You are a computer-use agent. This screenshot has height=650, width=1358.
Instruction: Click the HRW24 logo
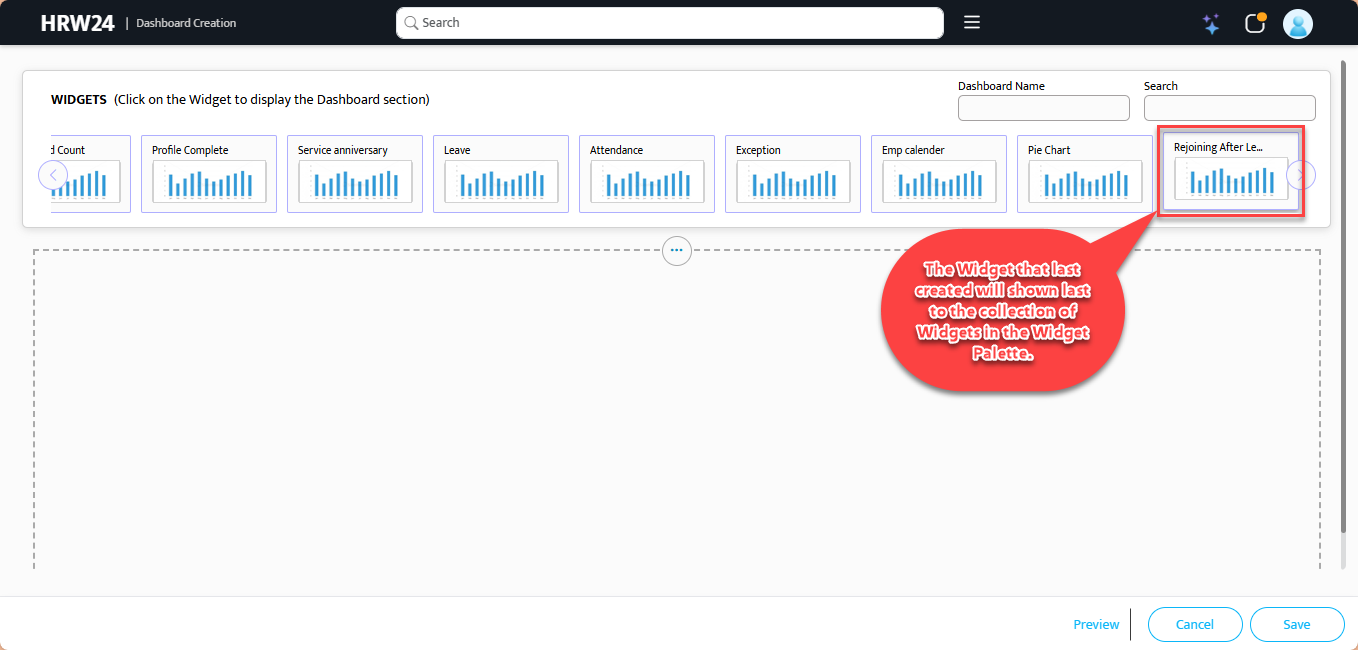tap(77, 23)
